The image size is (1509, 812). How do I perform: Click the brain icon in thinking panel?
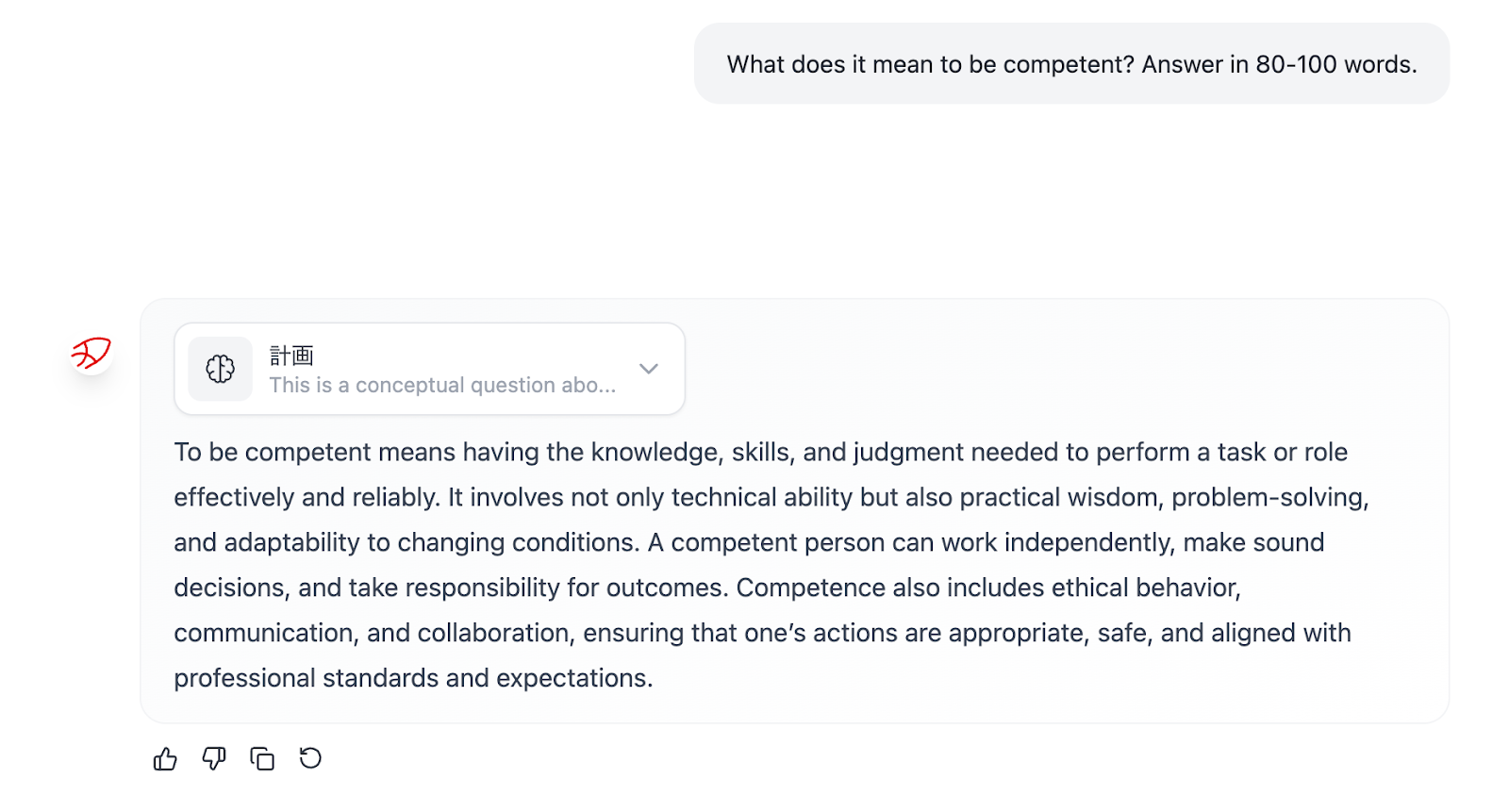tap(221, 369)
